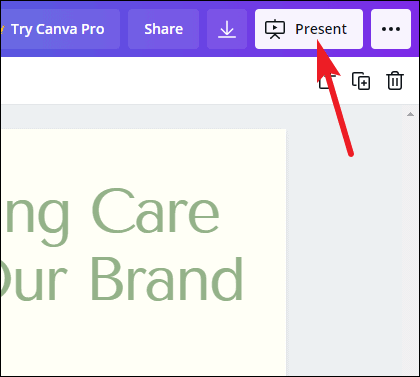Select the word Brand on the slide
Viewport: 420px width, 377px height.
coord(167,279)
